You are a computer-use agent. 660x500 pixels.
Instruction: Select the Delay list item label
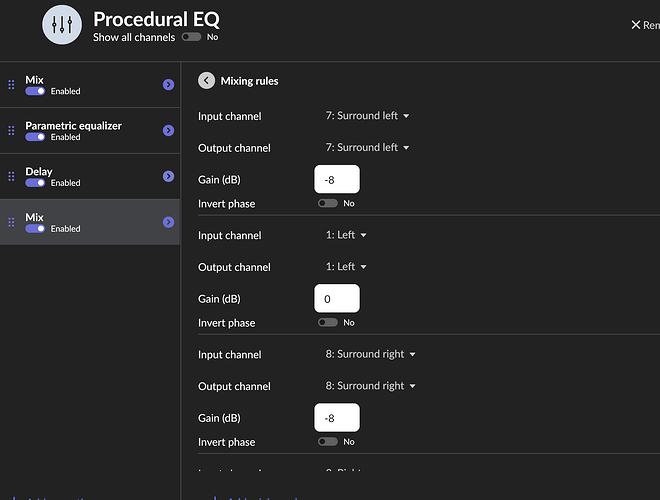tap(39, 172)
